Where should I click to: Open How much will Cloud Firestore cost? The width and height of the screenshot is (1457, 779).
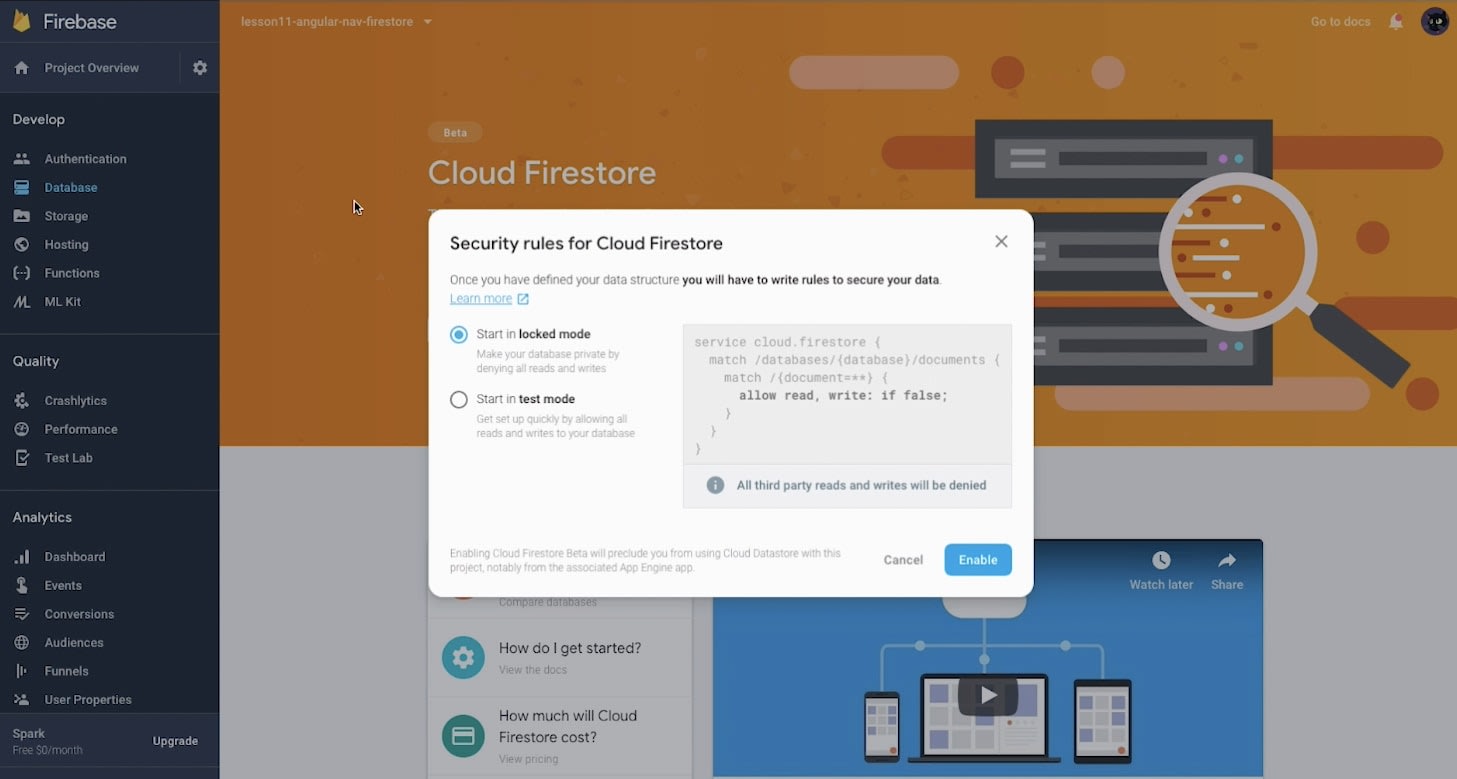click(560, 736)
